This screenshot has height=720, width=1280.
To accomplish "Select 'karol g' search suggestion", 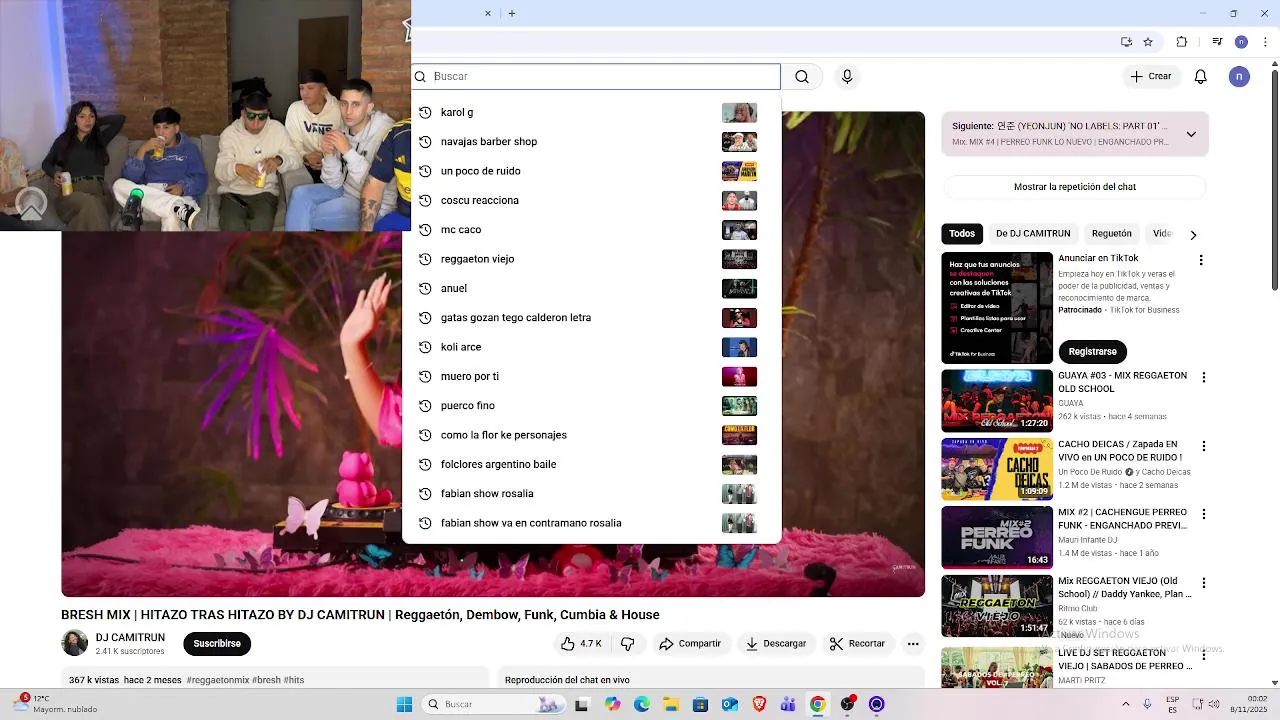I will [x=591, y=113].
